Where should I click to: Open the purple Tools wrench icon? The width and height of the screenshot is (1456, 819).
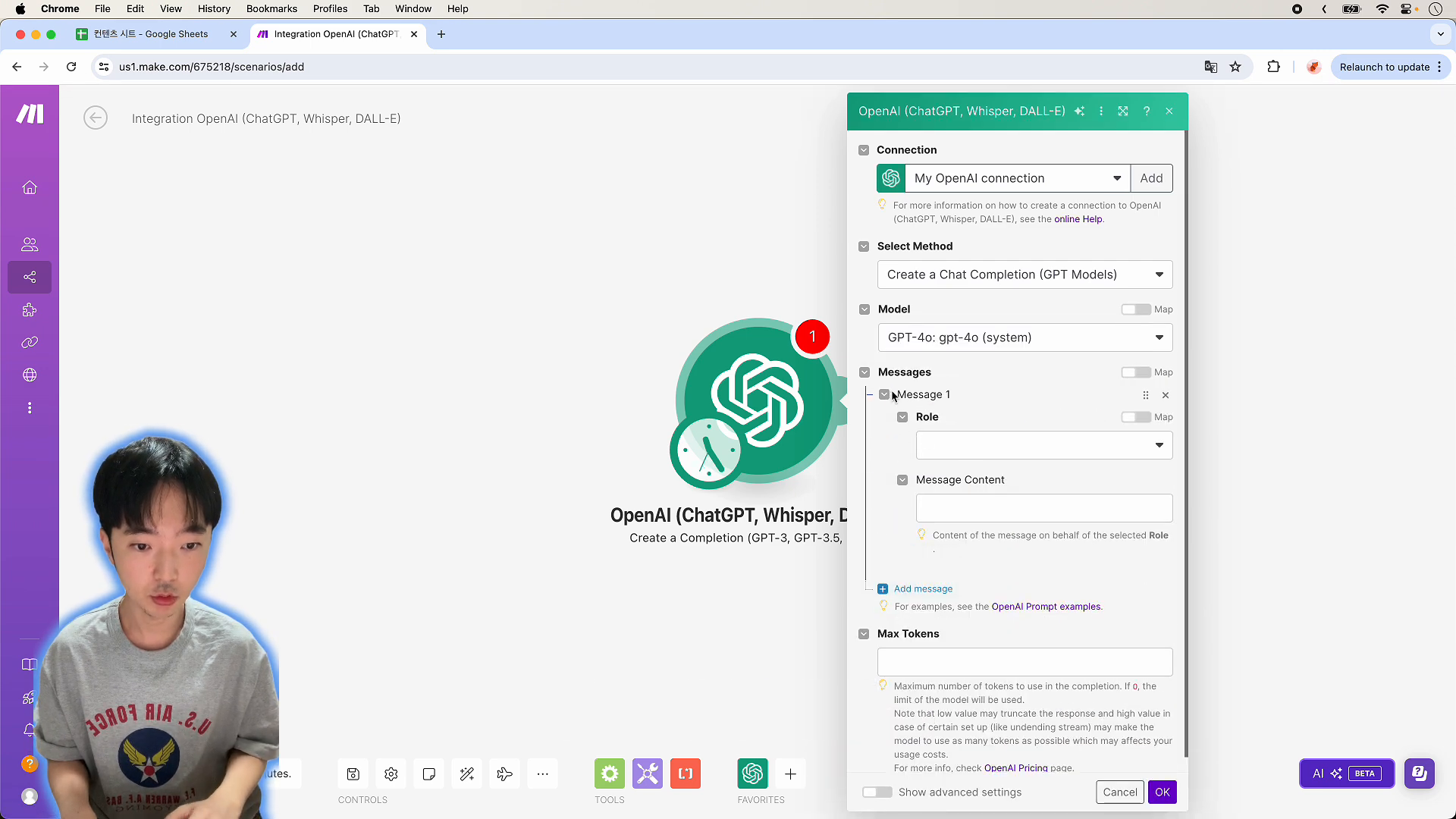point(648,773)
